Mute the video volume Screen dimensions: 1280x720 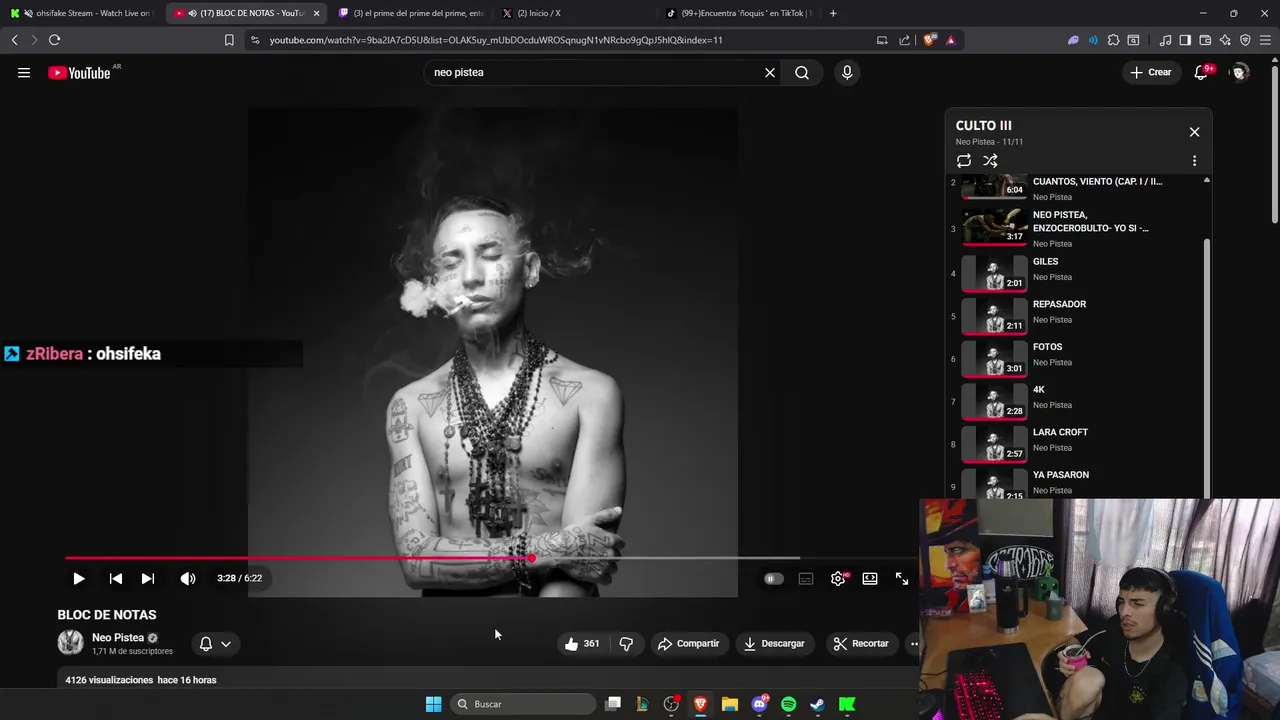188,578
